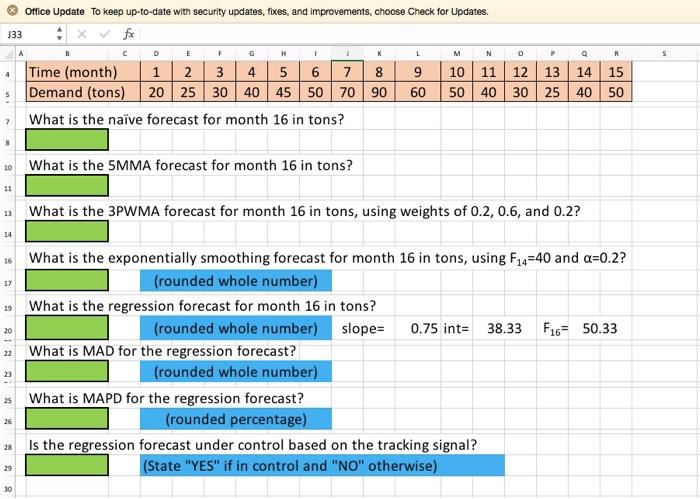
Task: Click green answer cell for MAD
Action: coord(67,371)
